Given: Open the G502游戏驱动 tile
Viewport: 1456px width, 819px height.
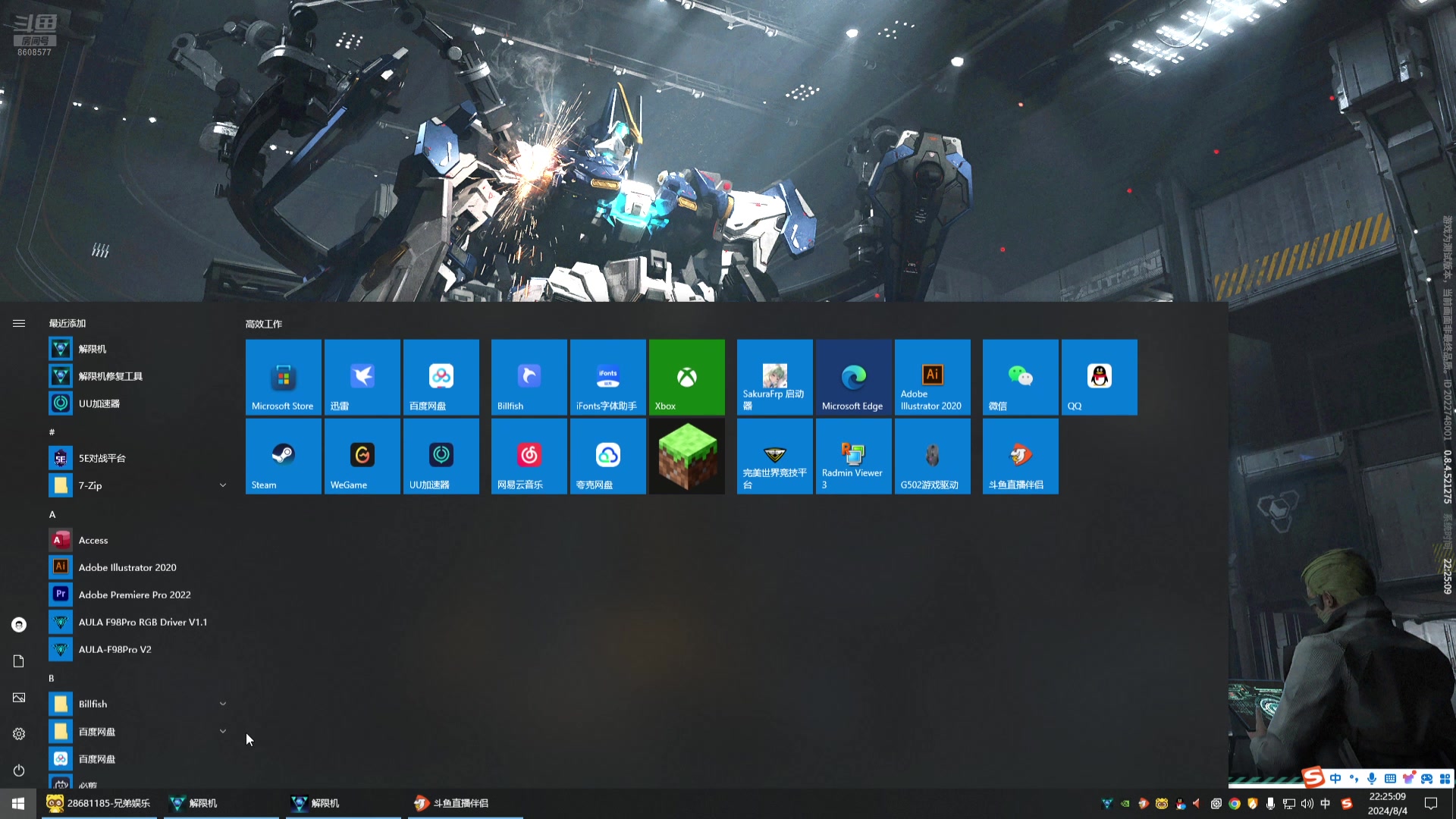Looking at the screenshot, I should (932, 456).
